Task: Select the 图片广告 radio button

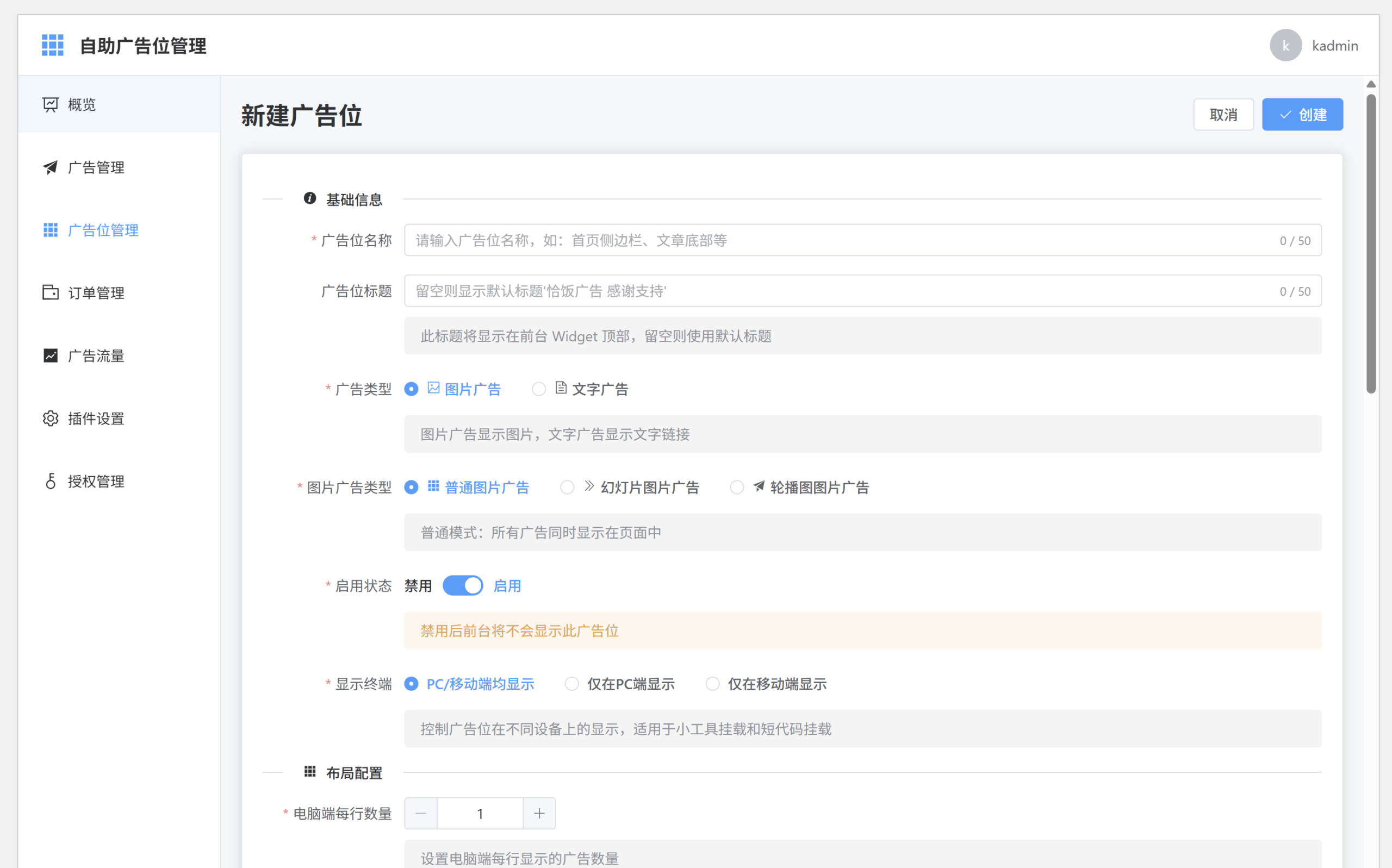Action: 411,389
